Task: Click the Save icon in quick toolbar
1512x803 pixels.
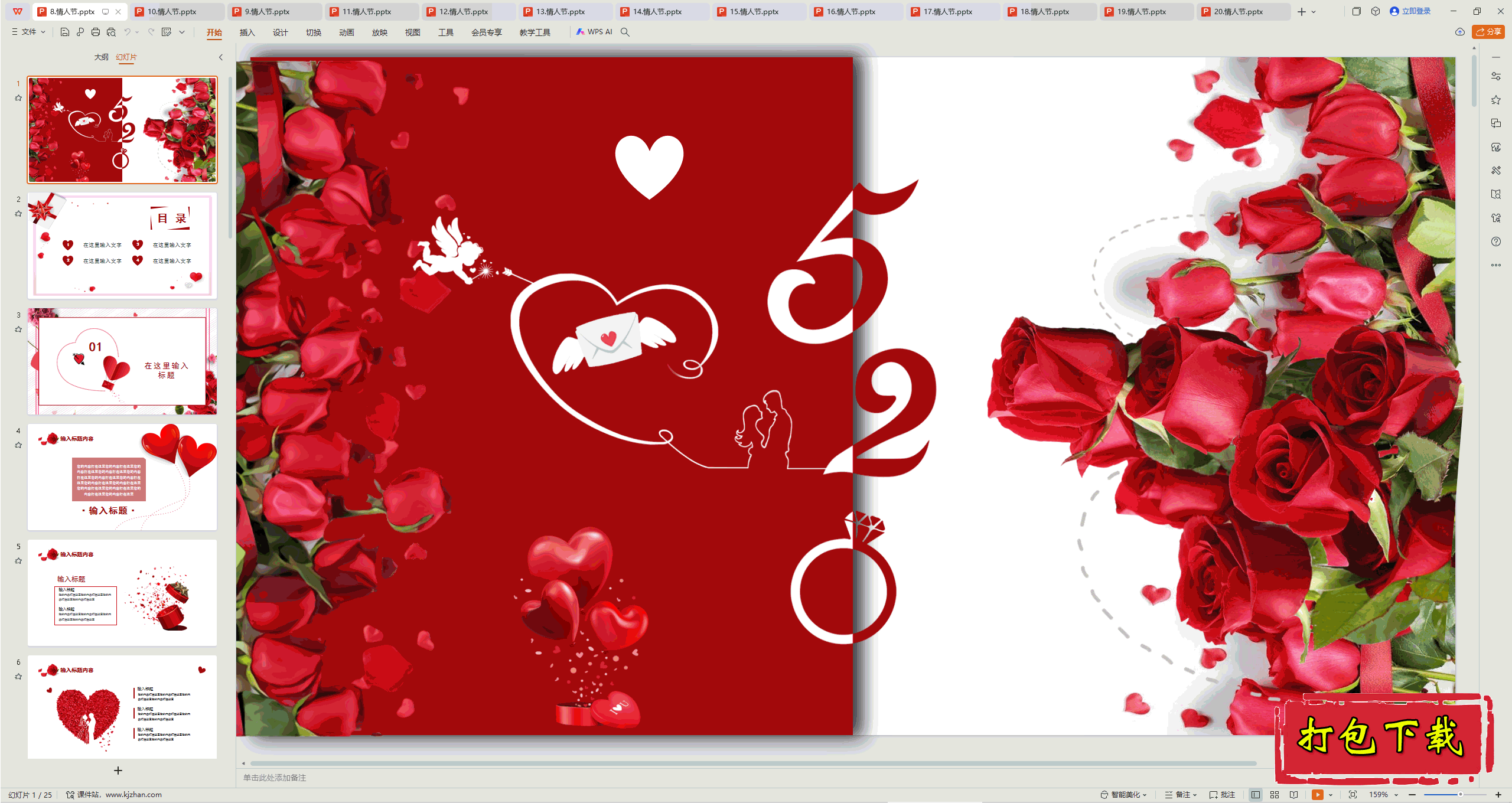Action: [x=65, y=32]
